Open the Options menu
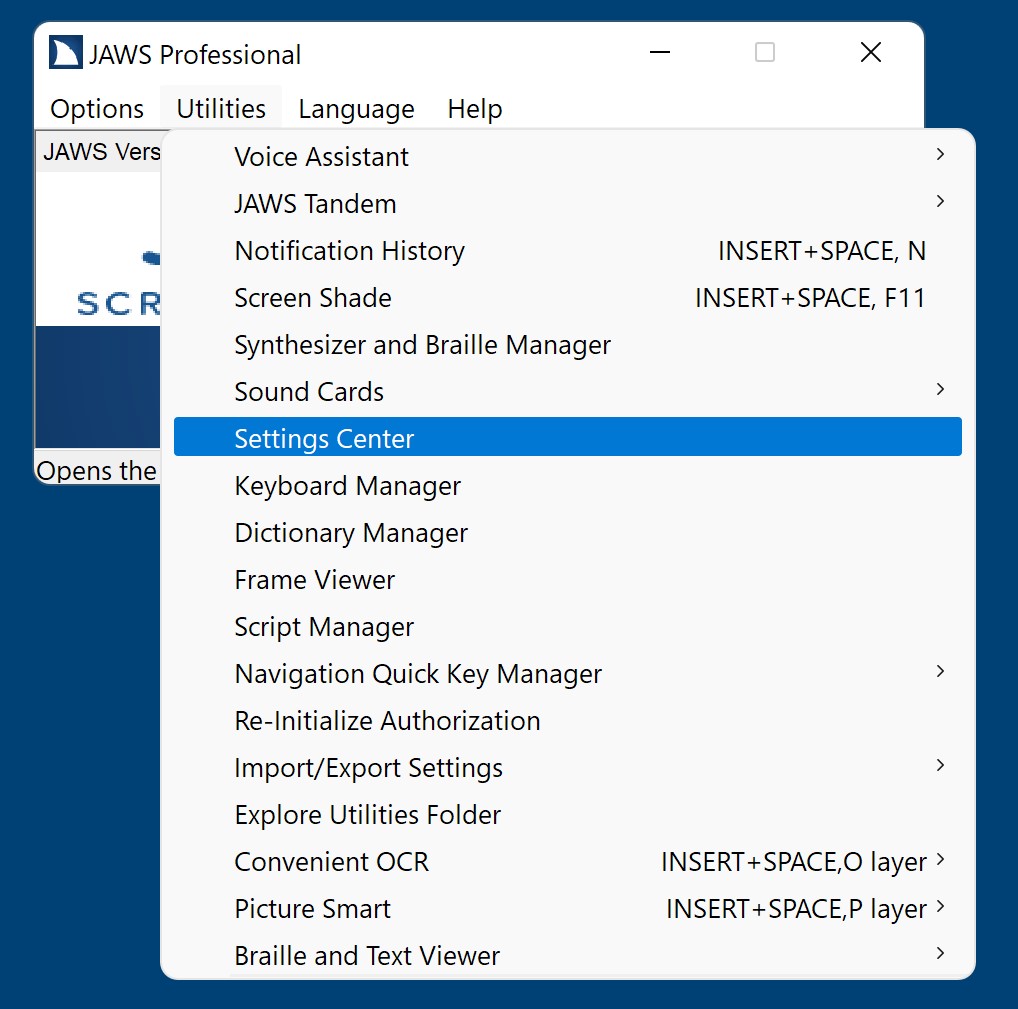The height and width of the screenshot is (1009, 1018). 97,109
